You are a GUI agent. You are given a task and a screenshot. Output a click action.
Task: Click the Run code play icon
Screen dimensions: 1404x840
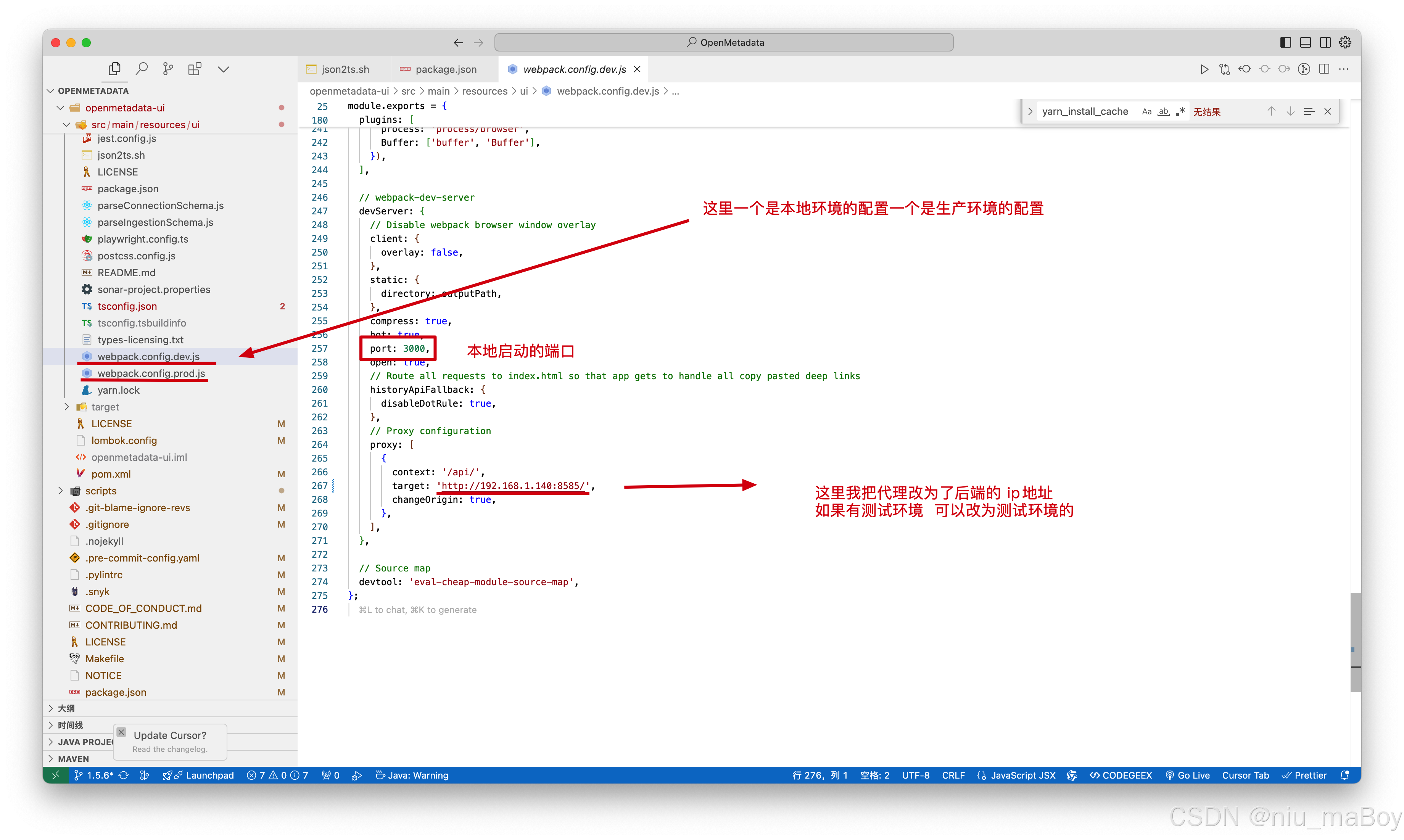click(1204, 69)
